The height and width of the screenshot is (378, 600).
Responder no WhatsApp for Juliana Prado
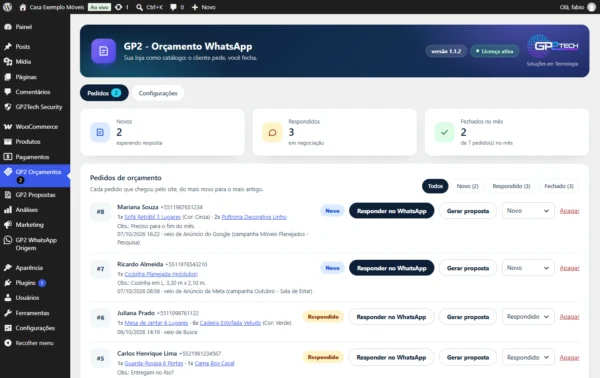391,317
